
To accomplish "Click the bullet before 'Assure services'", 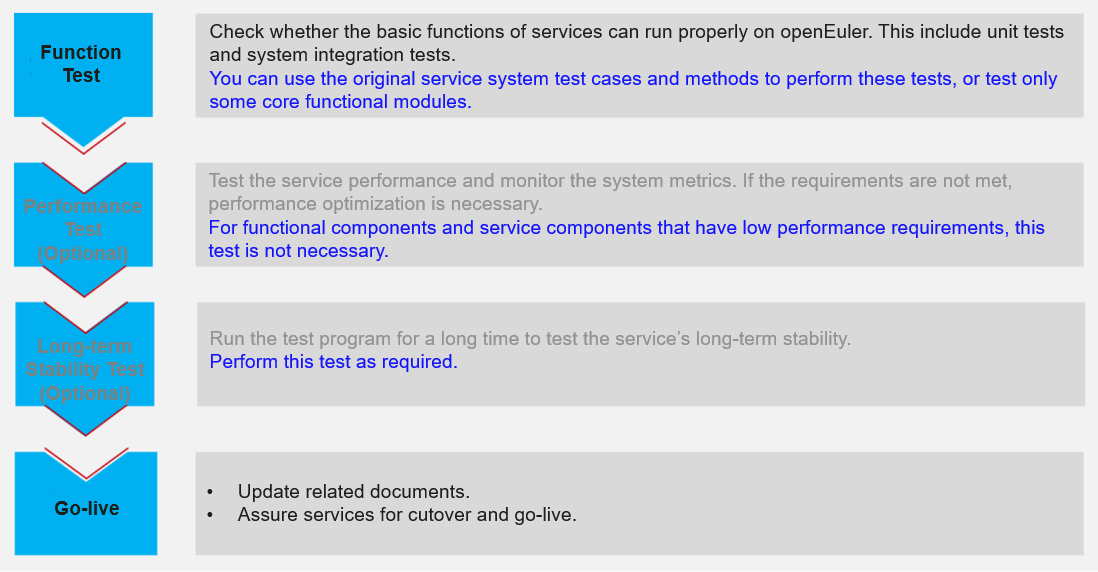I will point(211,516).
